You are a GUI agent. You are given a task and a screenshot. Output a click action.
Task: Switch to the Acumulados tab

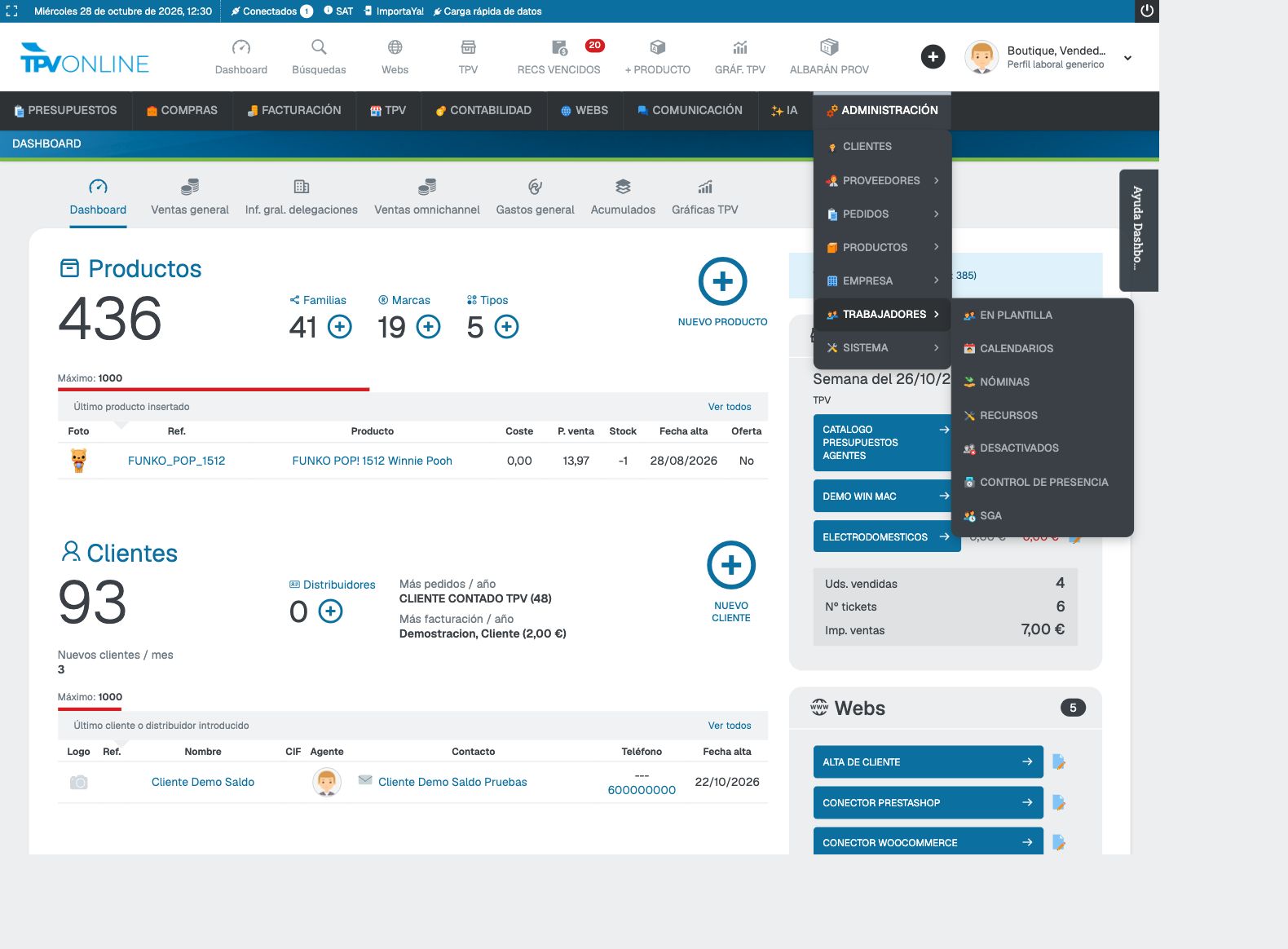pyautogui.click(x=623, y=198)
